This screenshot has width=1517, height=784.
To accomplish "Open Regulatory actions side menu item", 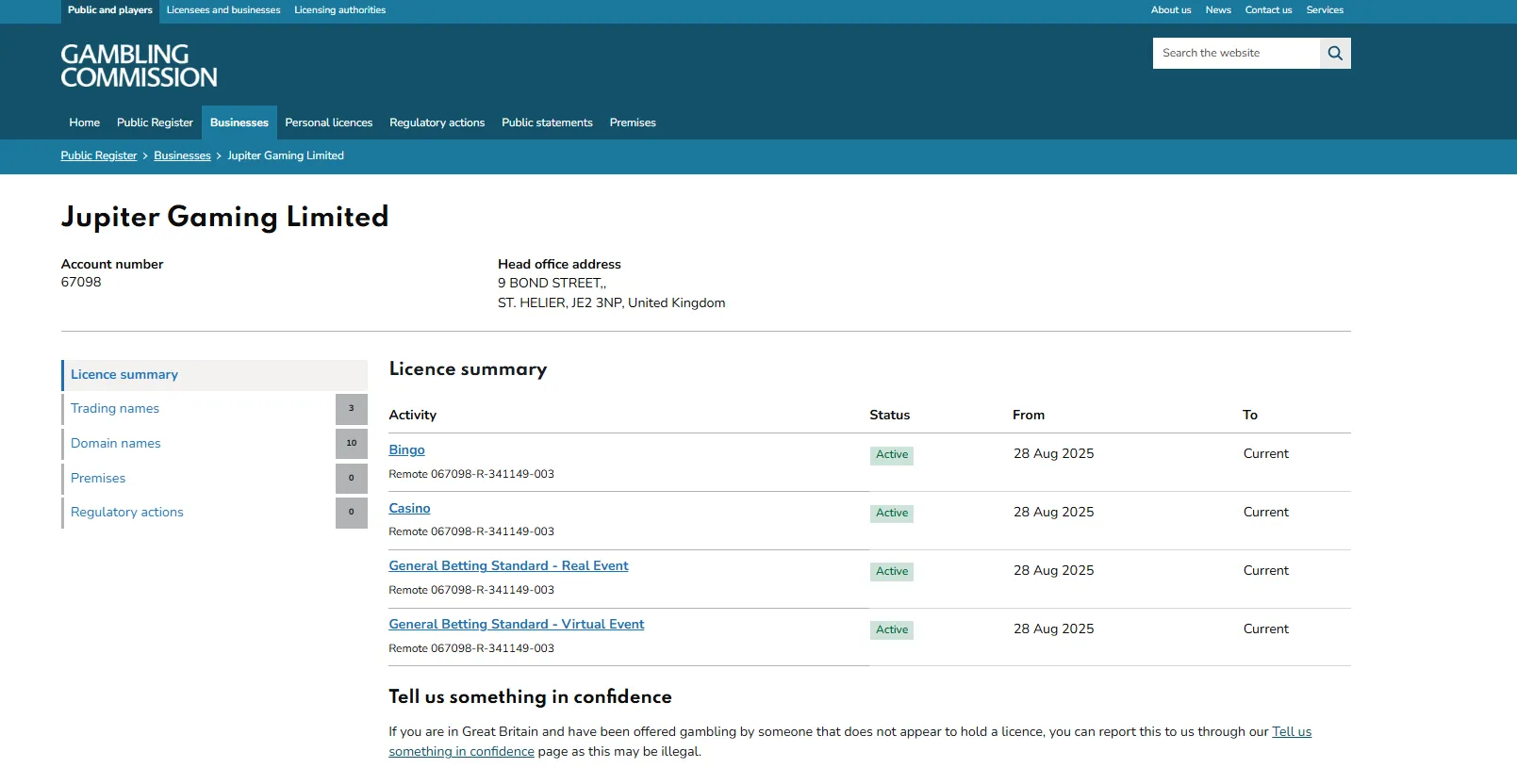I will tap(127, 513).
